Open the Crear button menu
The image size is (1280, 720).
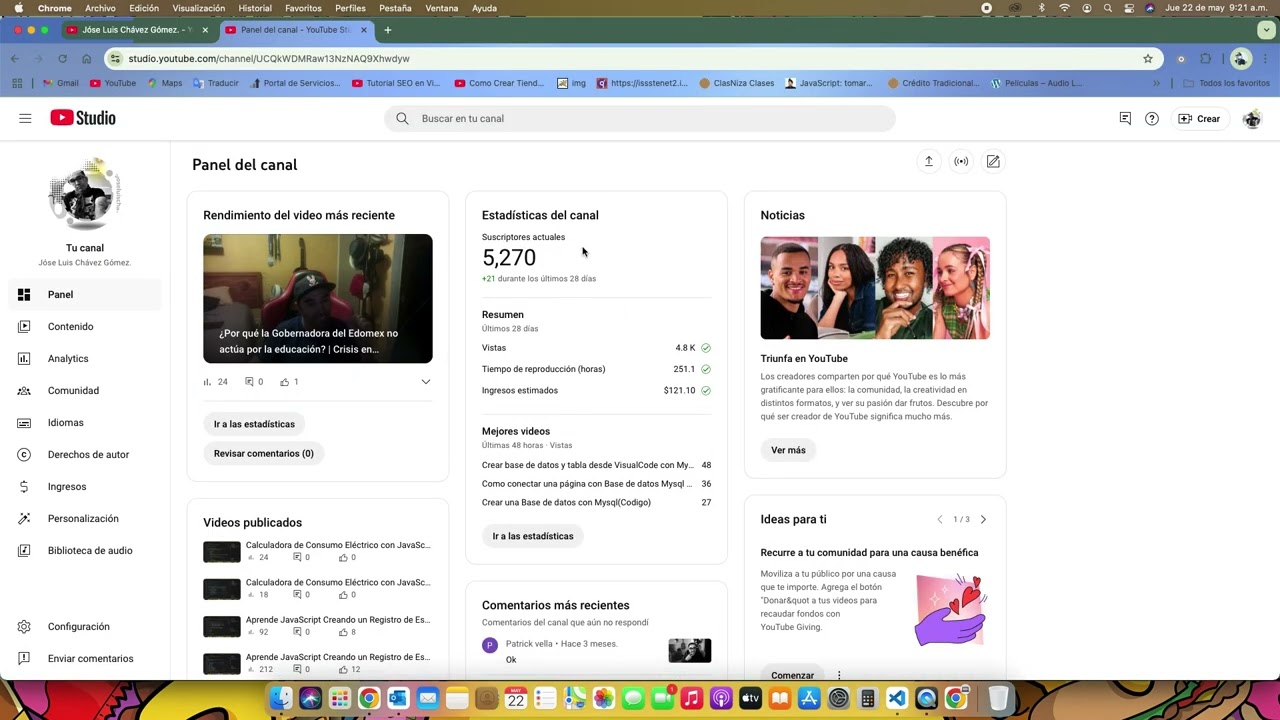click(x=1199, y=118)
